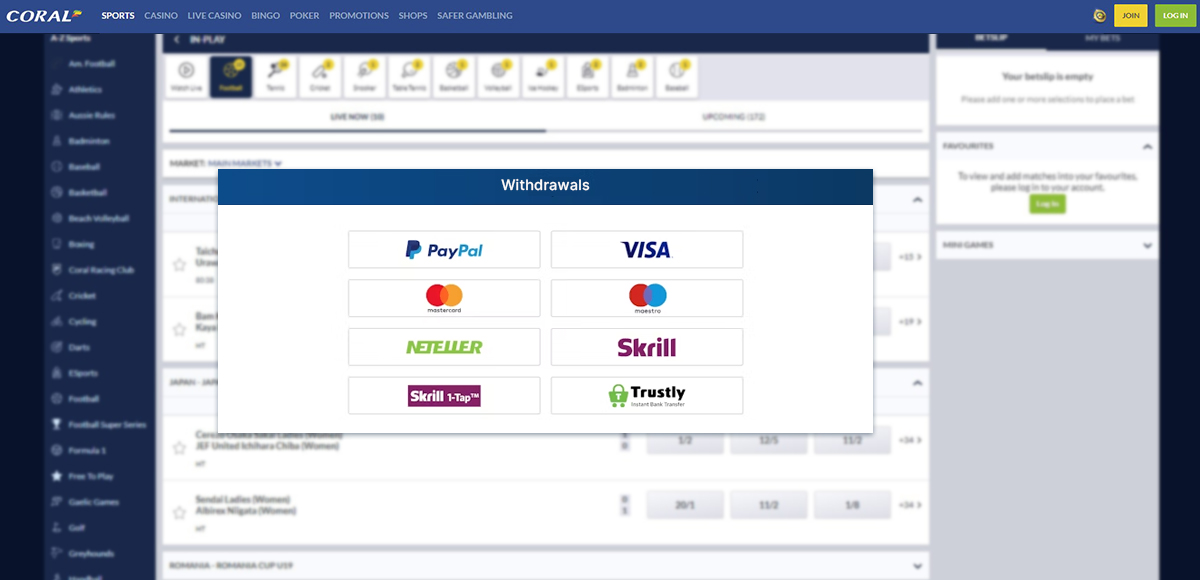1200x580 pixels.
Task: Click the Coral logo
Action: coord(45,16)
